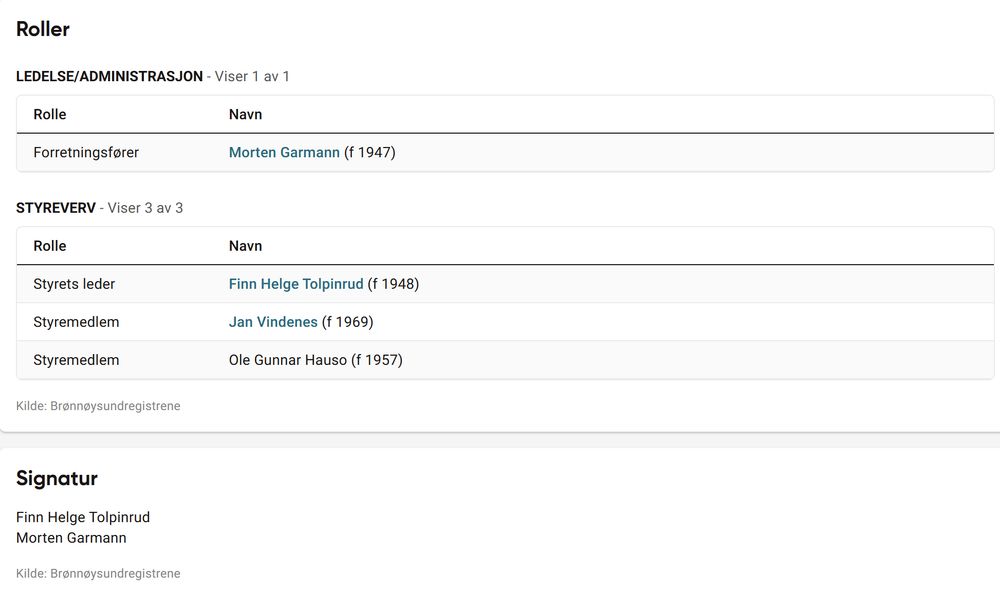
Task: Click the Ole Gunnar Hauso name text
Action: 288,360
